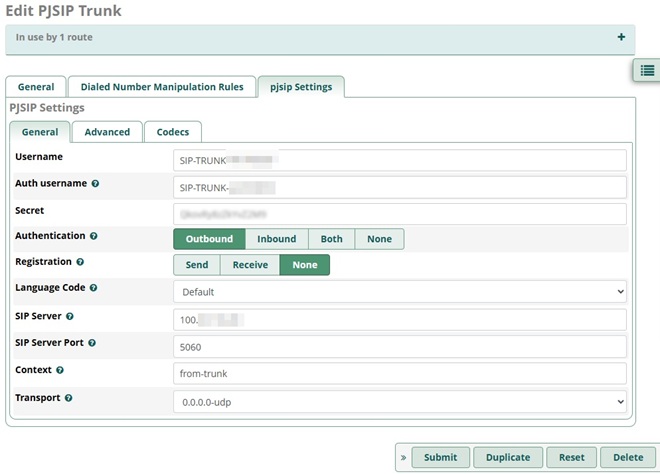Click the Duplicate button
The image size is (660, 474).
pos(507,457)
